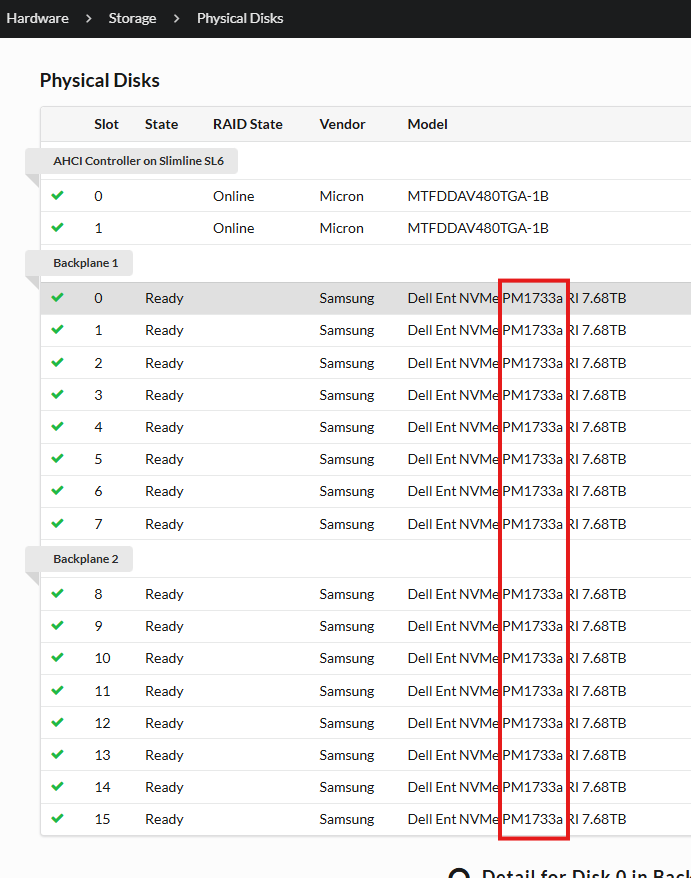Sort by the State column header

161,124
